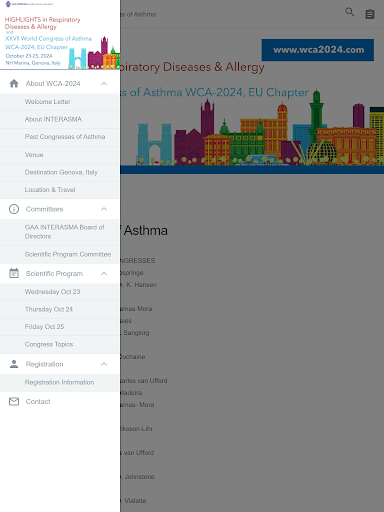The width and height of the screenshot is (384, 512).
Task: Open the Welcome Letter page
Action: [x=60, y=102]
